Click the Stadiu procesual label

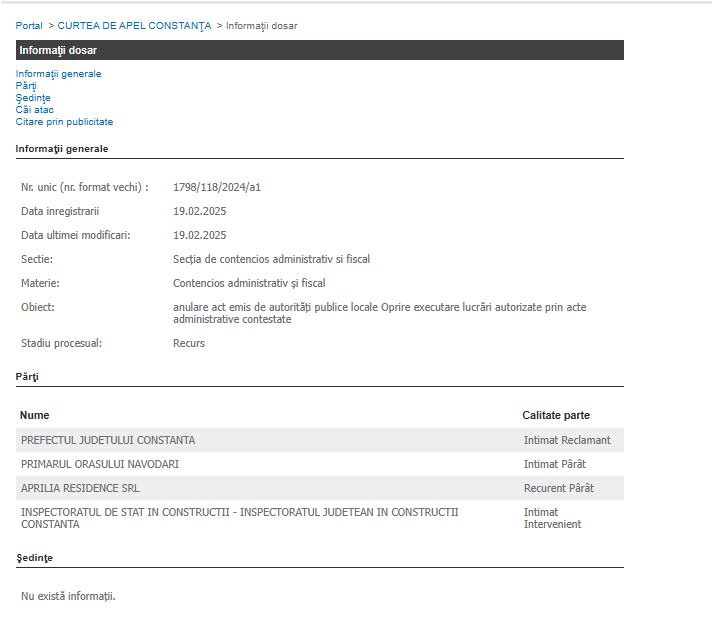tap(61, 343)
